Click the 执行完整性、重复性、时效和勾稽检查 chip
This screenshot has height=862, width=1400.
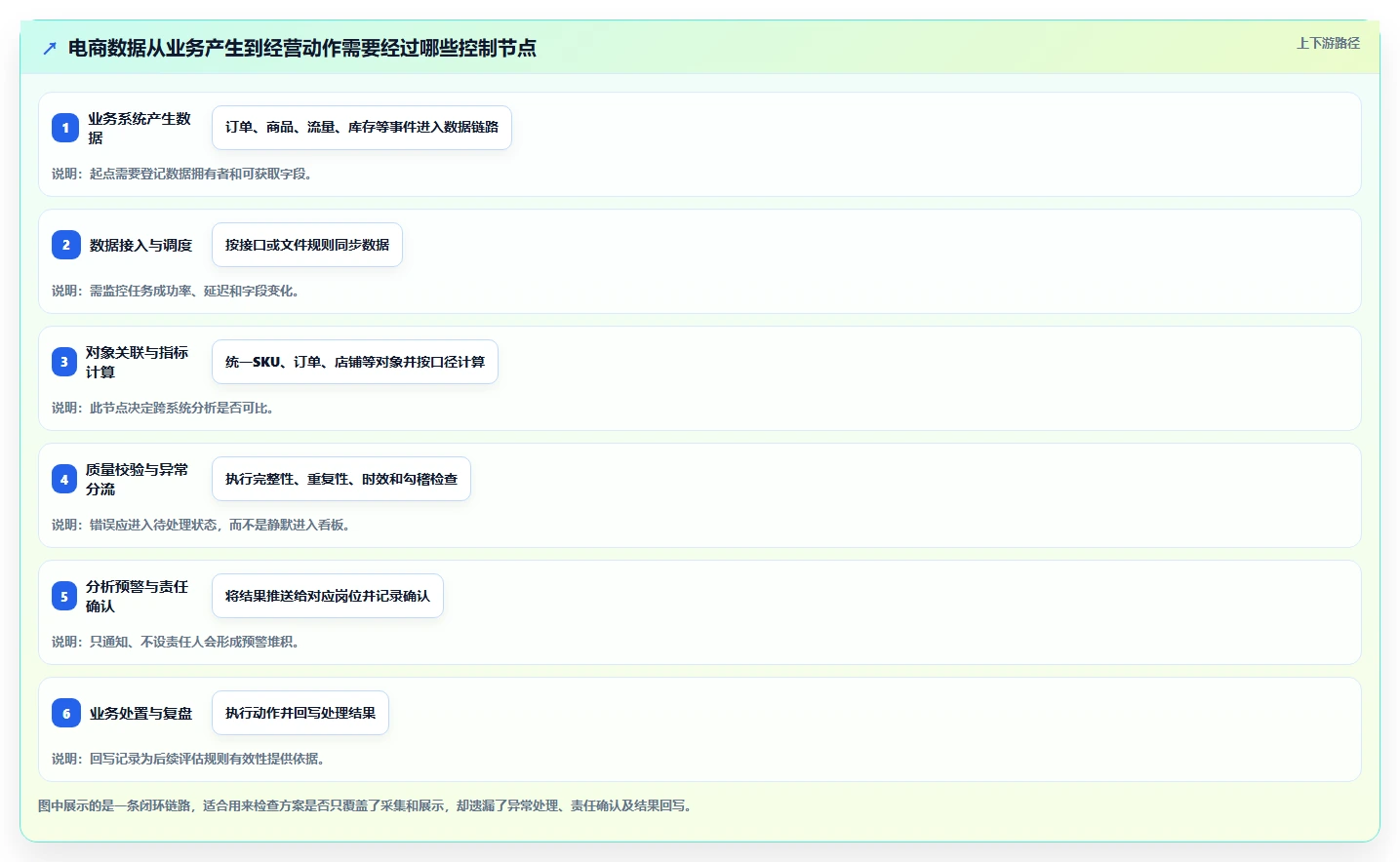point(341,479)
